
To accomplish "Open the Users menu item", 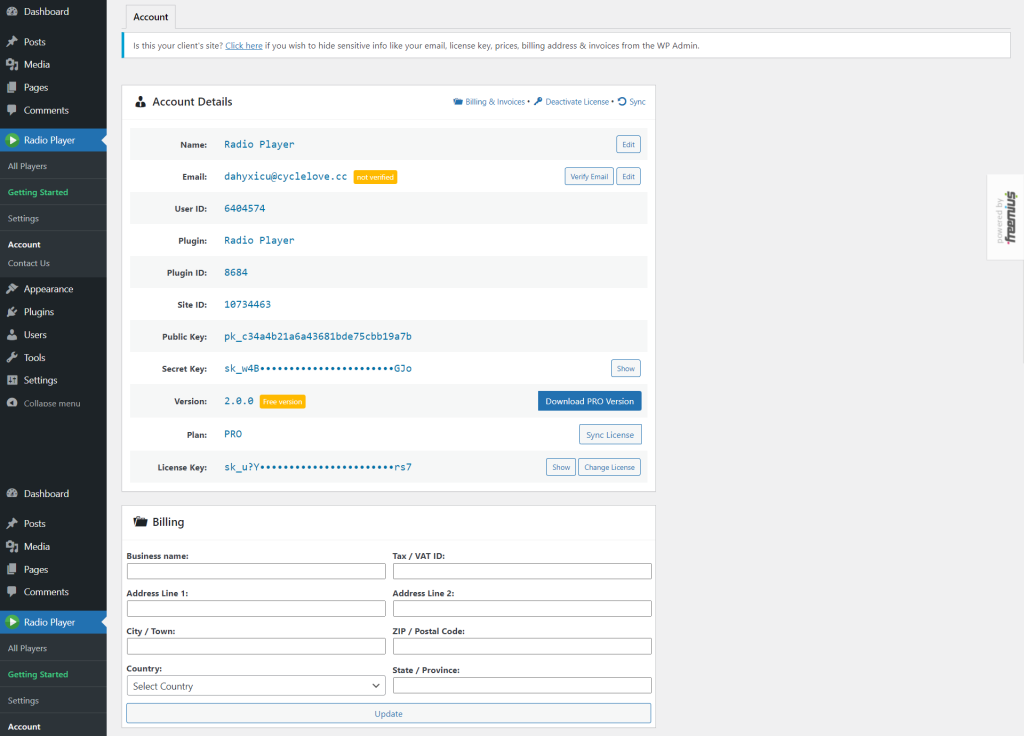I will [35, 334].
